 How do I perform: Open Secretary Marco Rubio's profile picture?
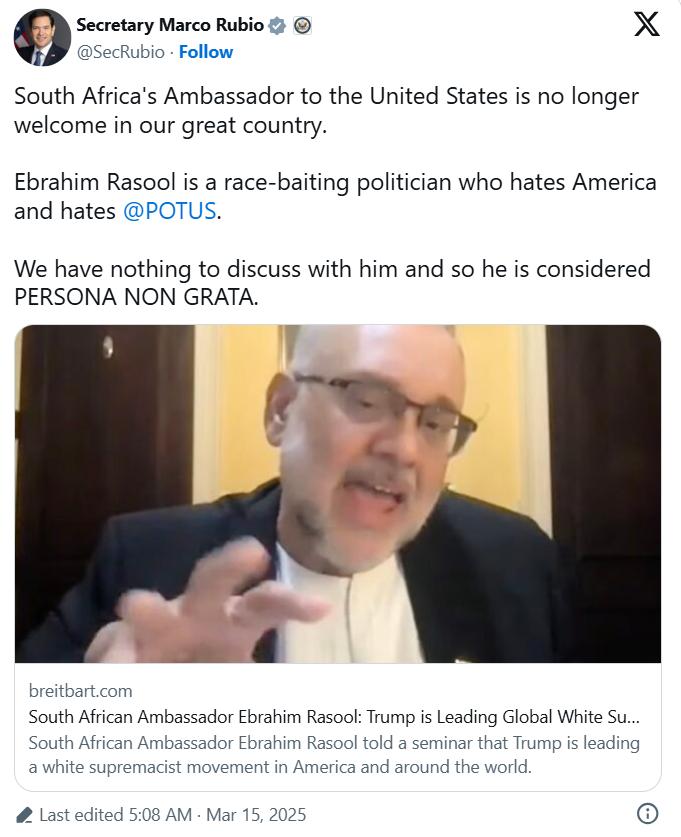(42, 37)
